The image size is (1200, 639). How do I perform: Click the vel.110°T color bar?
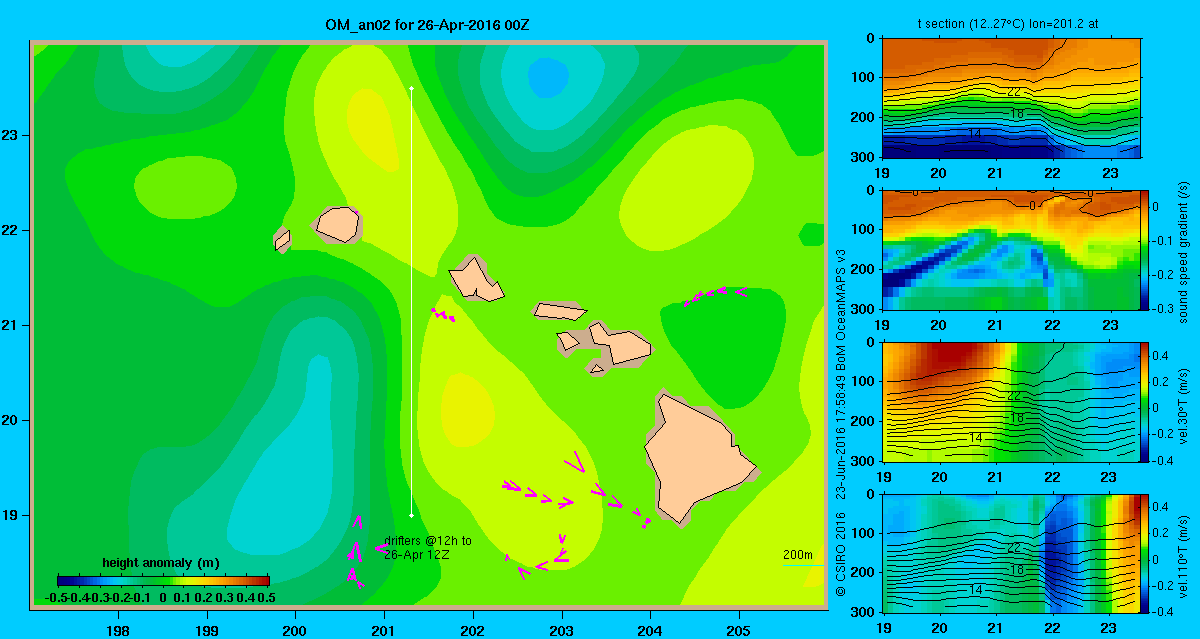click(1145, 553)
